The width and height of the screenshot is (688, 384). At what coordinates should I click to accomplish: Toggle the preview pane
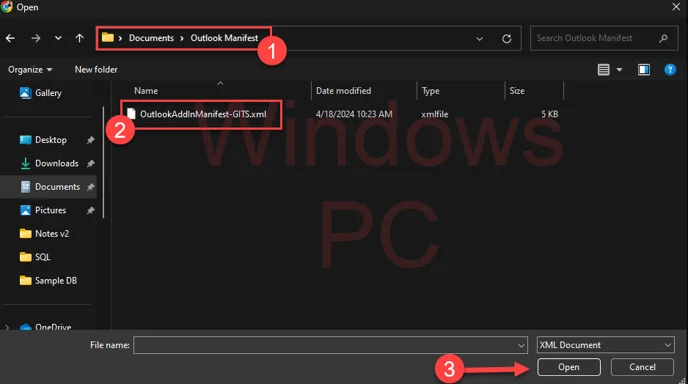pyautogui.click(x=644, y=70)
